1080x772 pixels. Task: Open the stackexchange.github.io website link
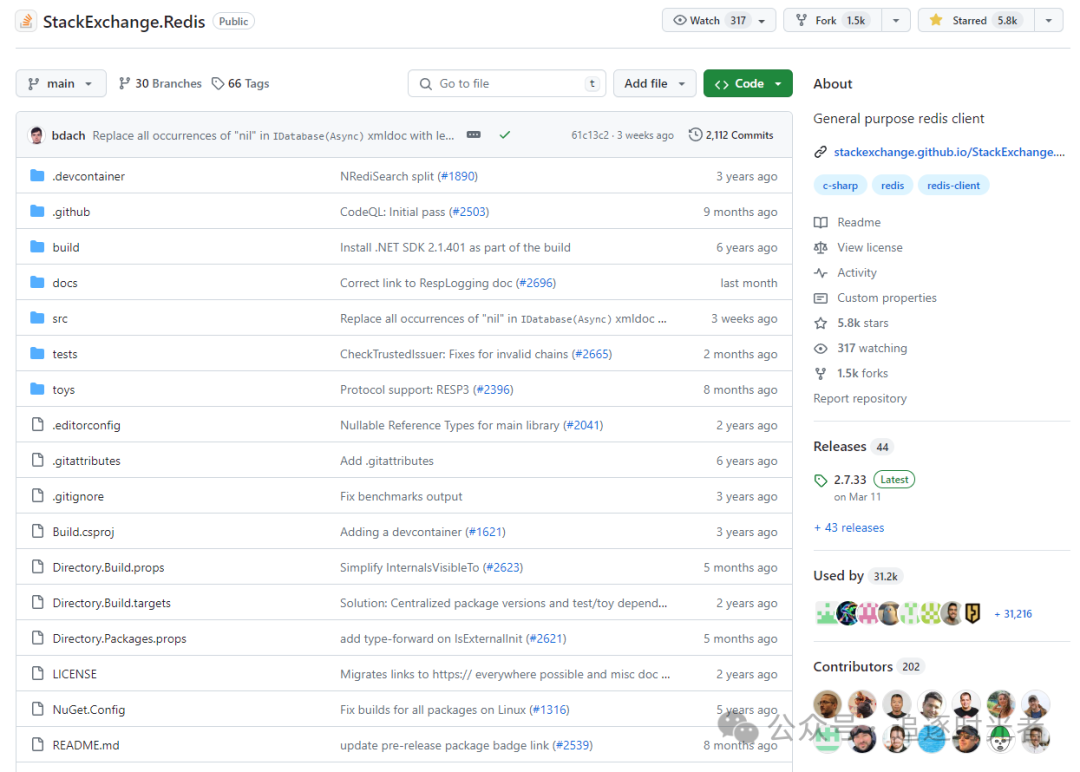point(948,152)
